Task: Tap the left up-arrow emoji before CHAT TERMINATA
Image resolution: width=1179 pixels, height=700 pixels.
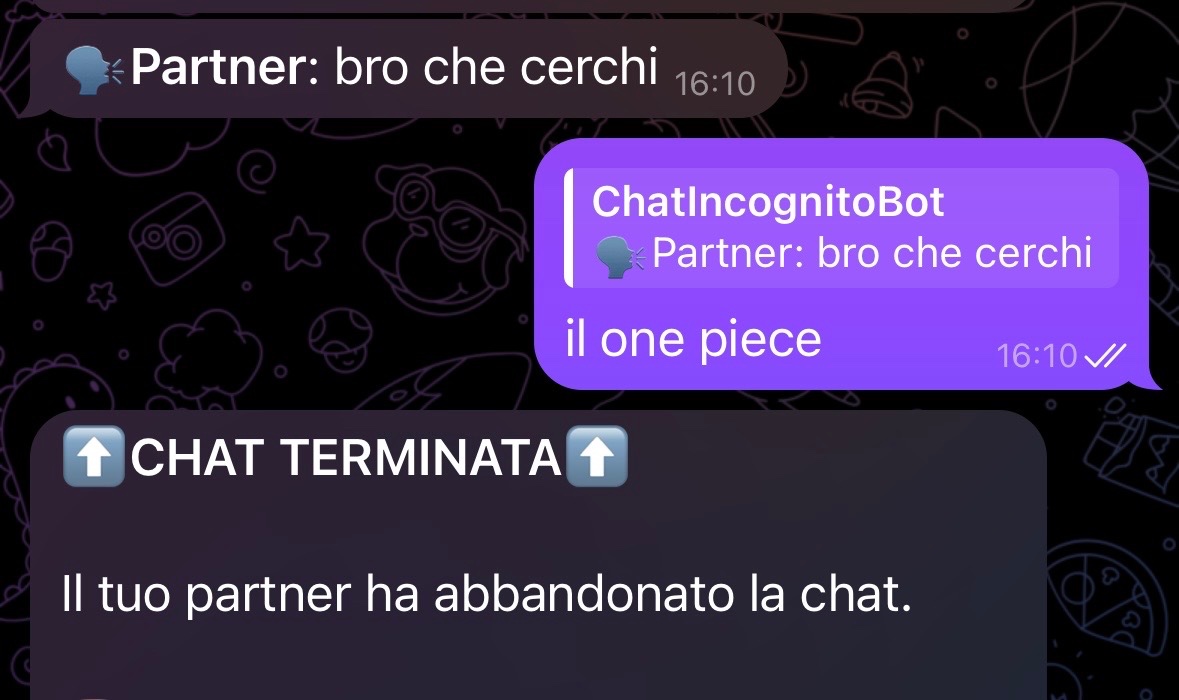Action: (x=93, y=457)
